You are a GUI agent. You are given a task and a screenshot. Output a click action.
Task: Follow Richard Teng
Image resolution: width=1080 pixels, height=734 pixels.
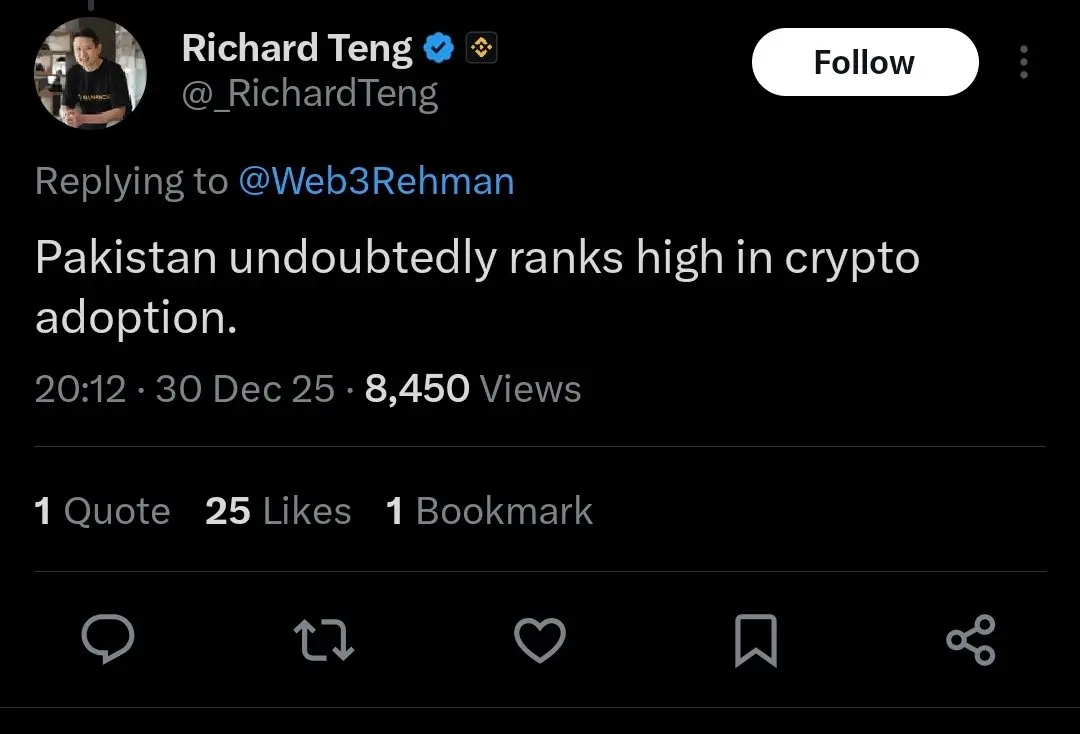[x=864, y=62]
